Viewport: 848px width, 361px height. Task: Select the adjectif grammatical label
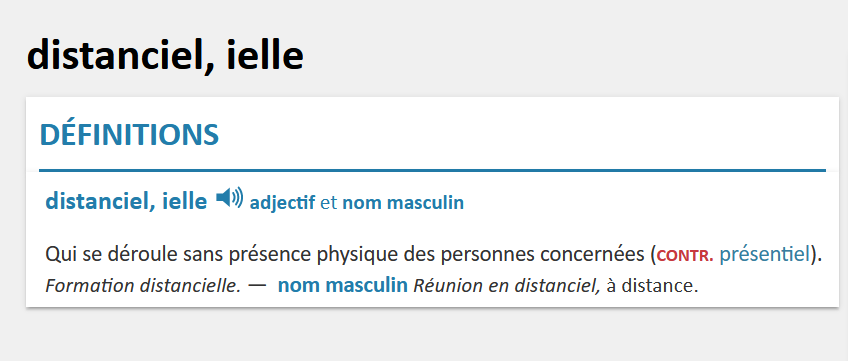coord(282,203)
